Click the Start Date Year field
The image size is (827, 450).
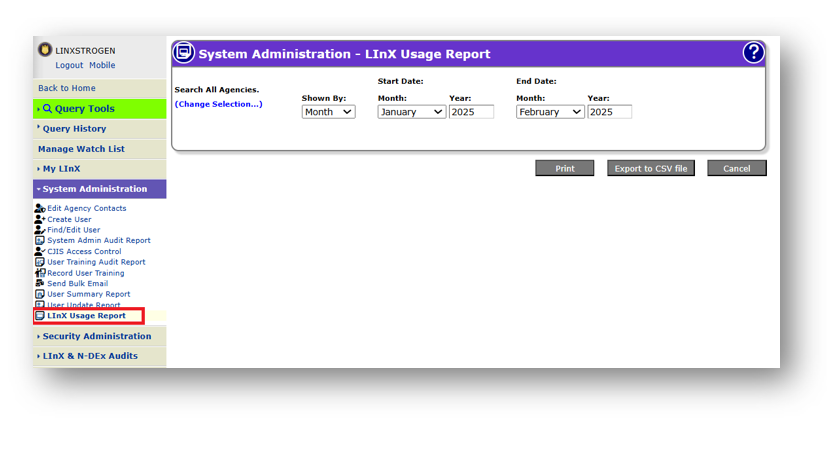pos(471,112)
